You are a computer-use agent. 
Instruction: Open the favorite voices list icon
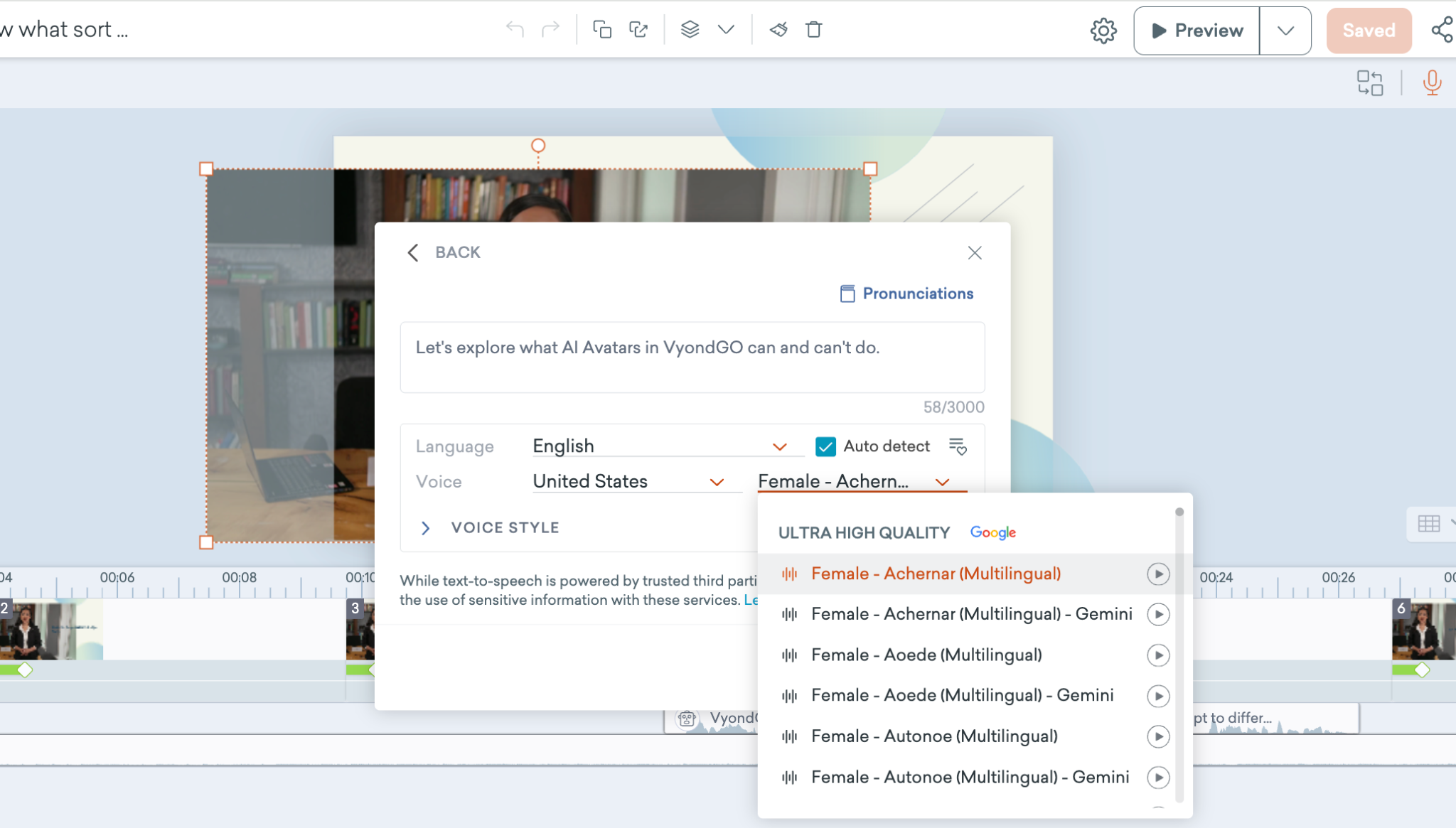pos(958,446)
